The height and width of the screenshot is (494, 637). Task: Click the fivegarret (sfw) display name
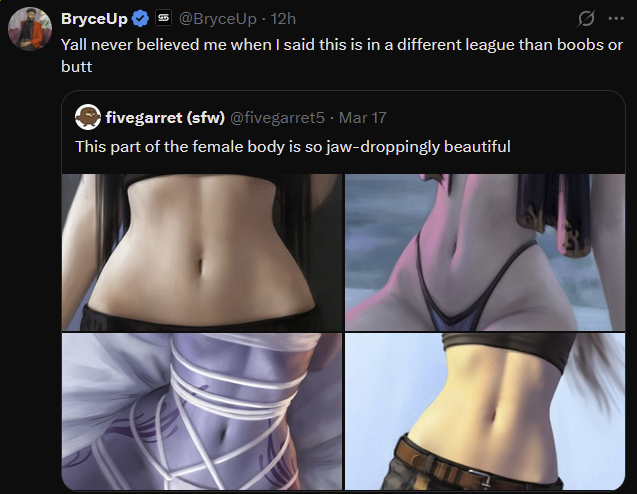pyautogui.click(x=165, y=118)
